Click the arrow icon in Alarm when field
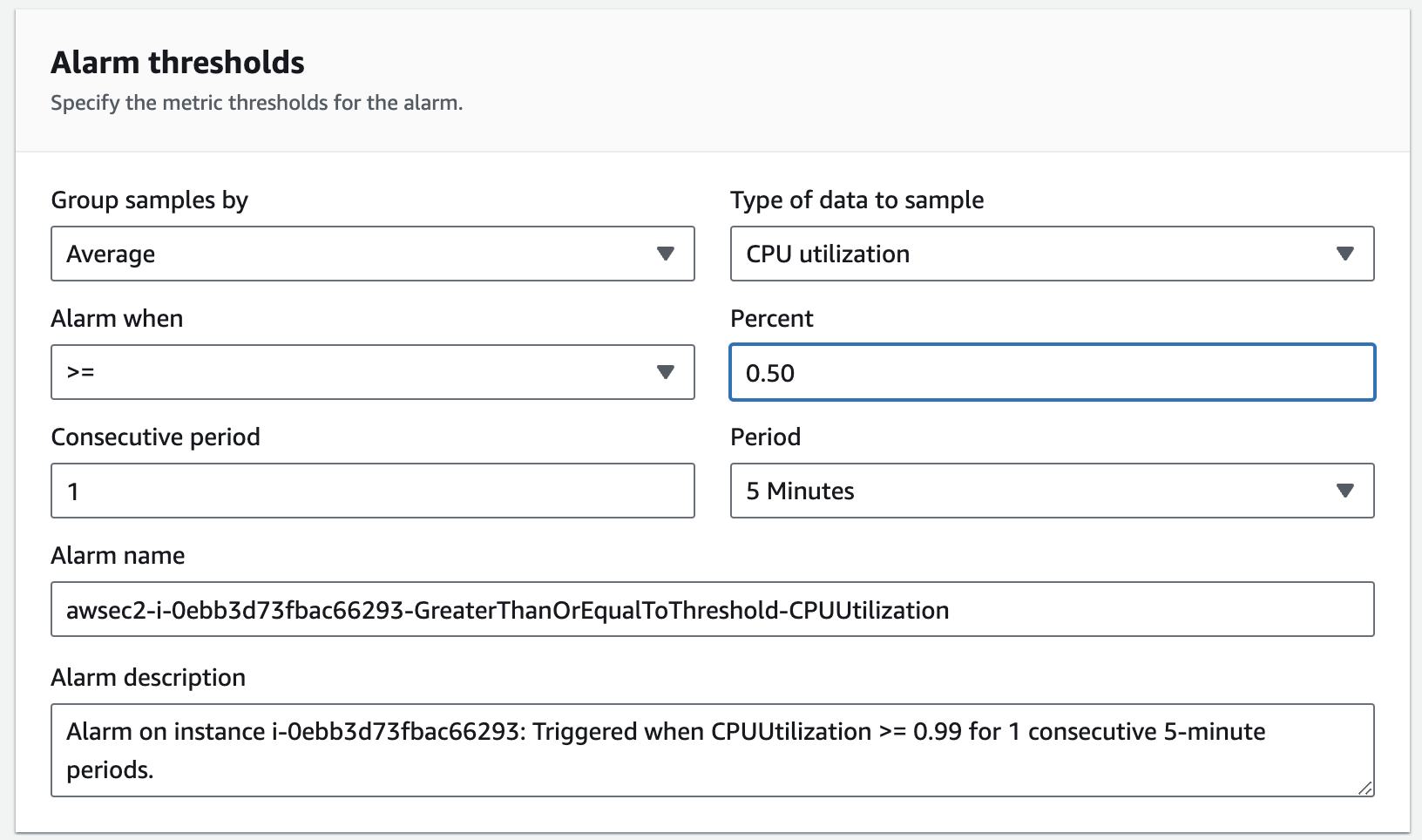The width and height of the screenshot is (1422, 840). (x=666, y=372)
